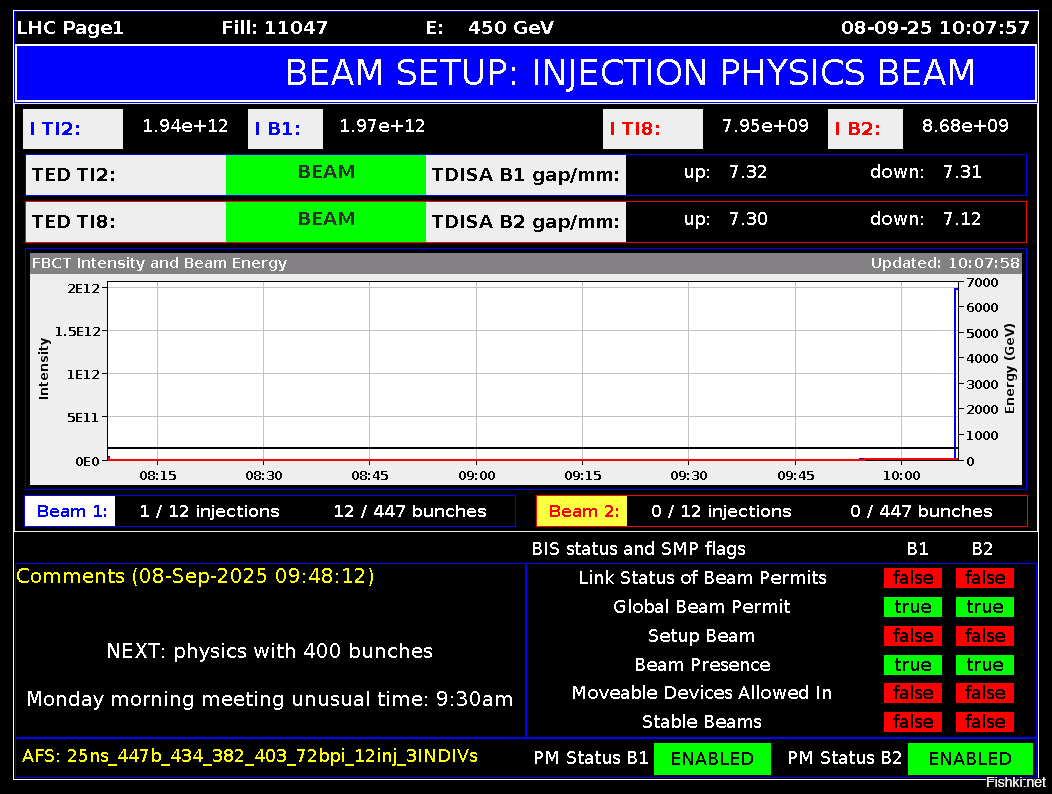Click the Beam 1: label
Screen dimensions: 1052x794
(x=71, y=511)
